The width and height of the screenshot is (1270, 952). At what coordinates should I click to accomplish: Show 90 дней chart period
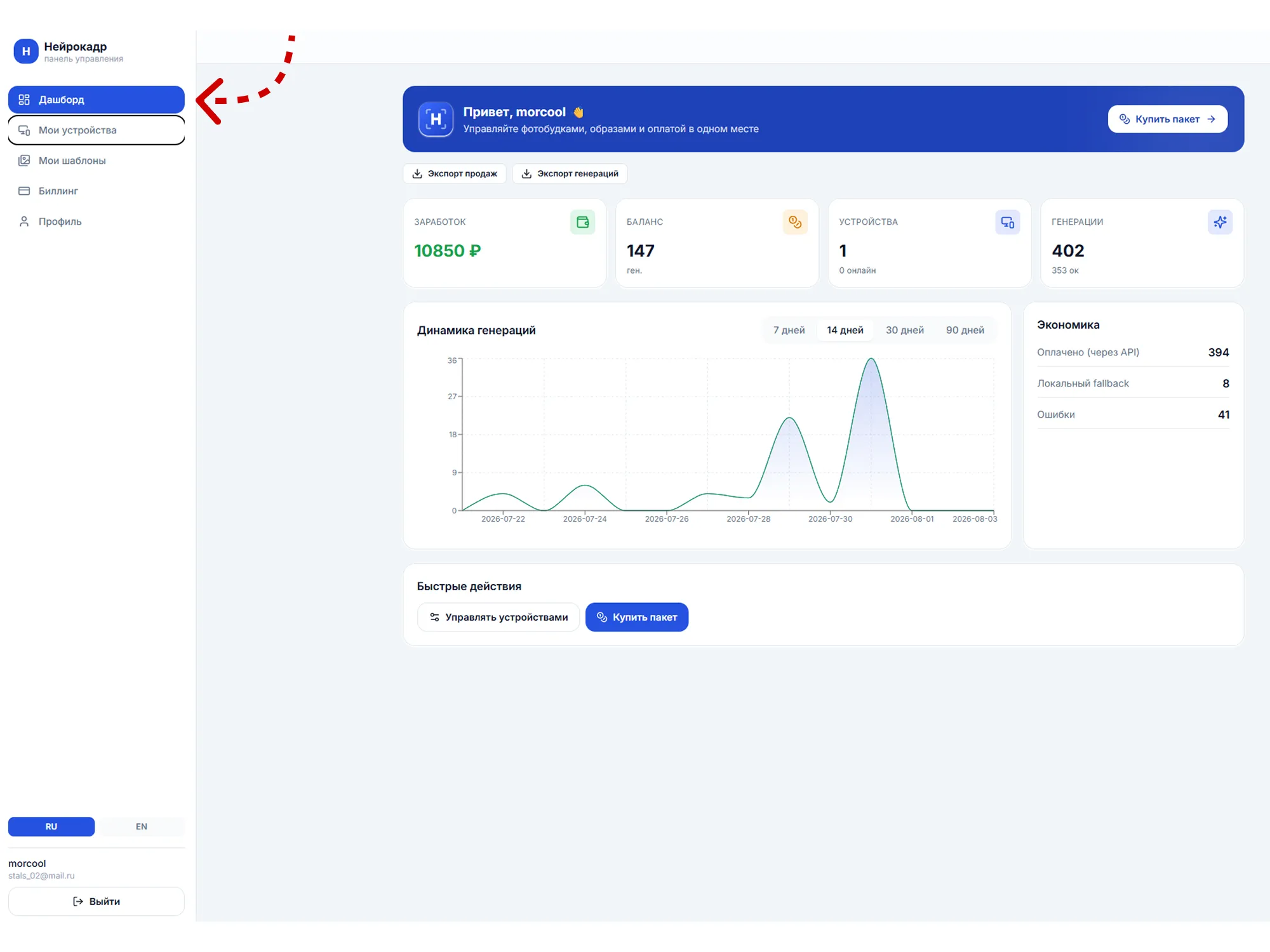pyautogui.click(x=965, y=330)
